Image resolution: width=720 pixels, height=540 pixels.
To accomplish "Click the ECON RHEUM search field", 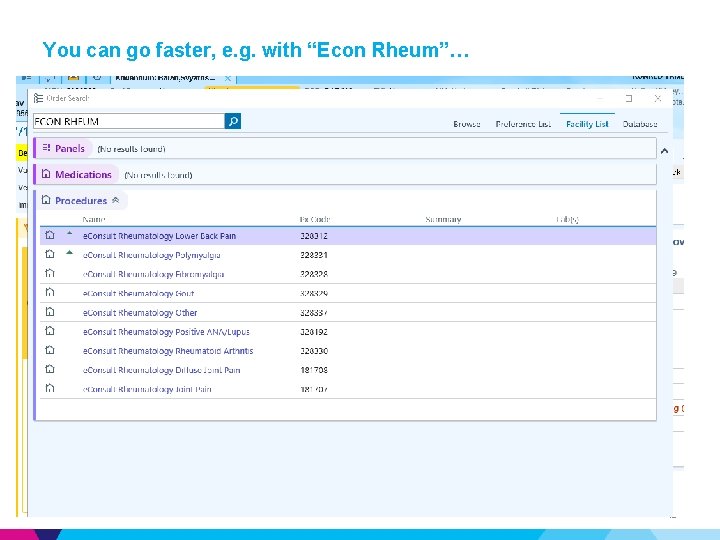I will coord(129,121).
